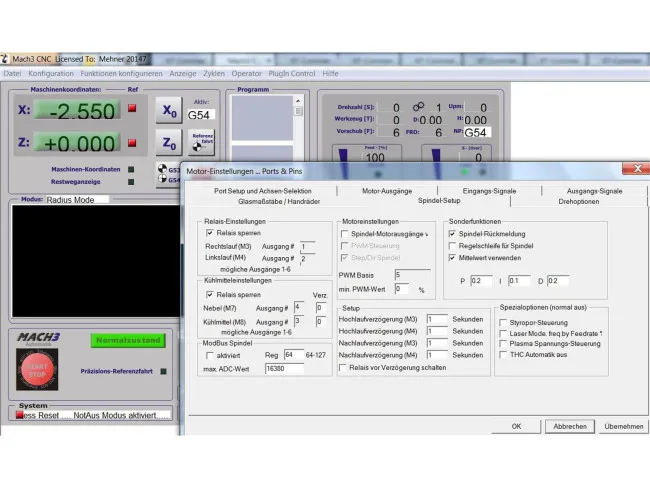The image size is (650, 488).
Task: Click the X coordinate display -2.550
Action: [77, 110]
